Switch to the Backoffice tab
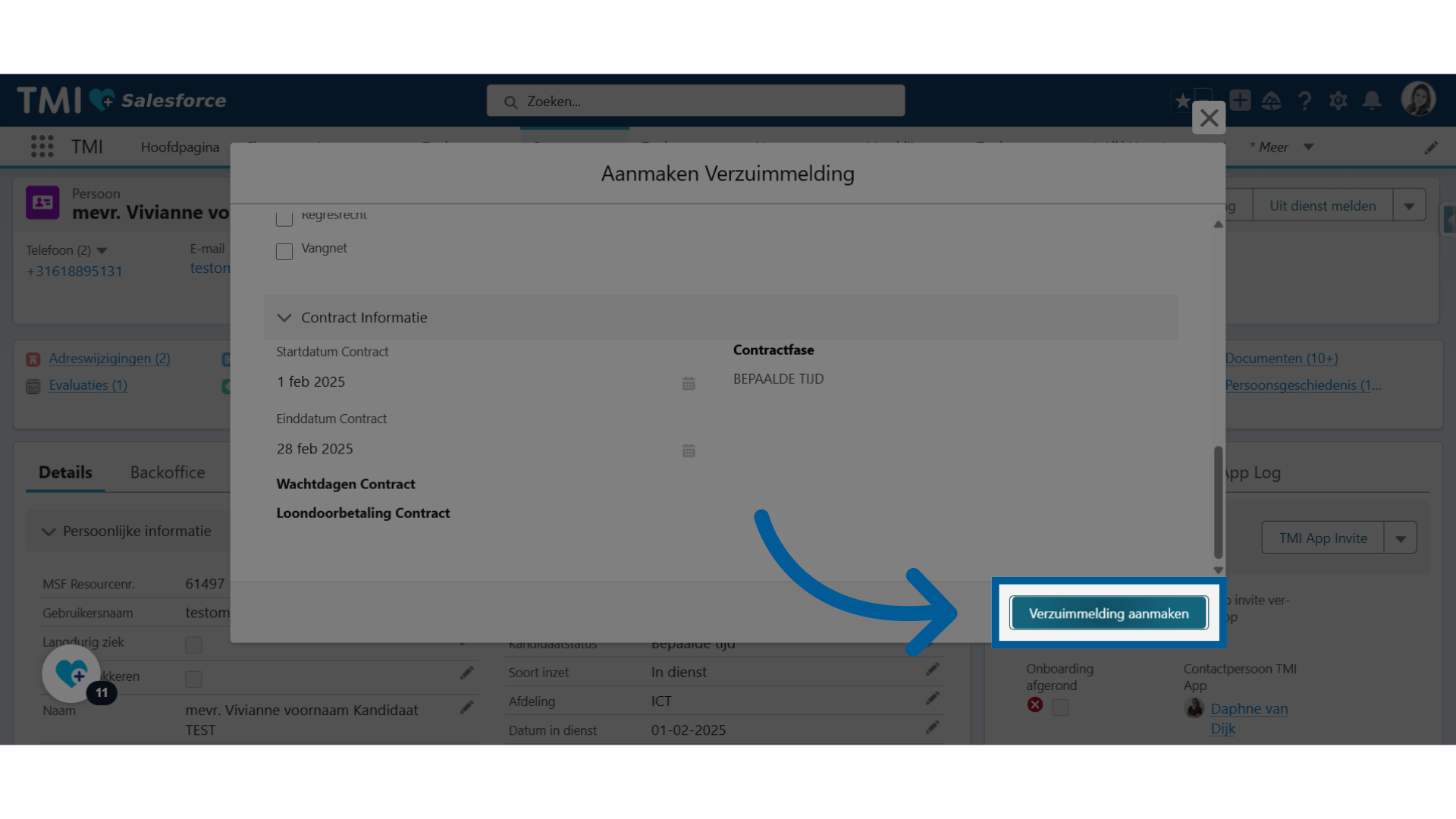 [x=168, y=472]
